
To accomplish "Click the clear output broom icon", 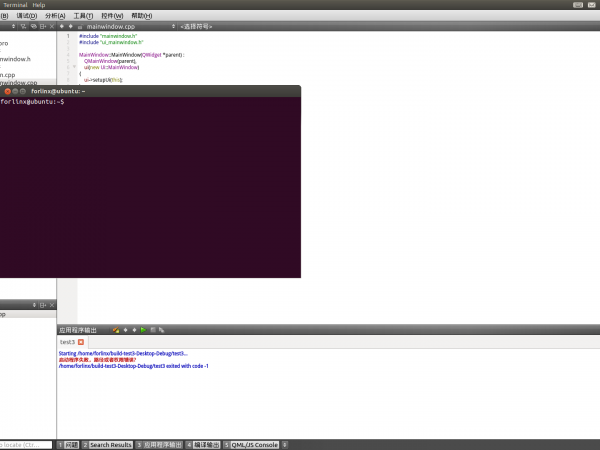I will click(x=117, y=329).
